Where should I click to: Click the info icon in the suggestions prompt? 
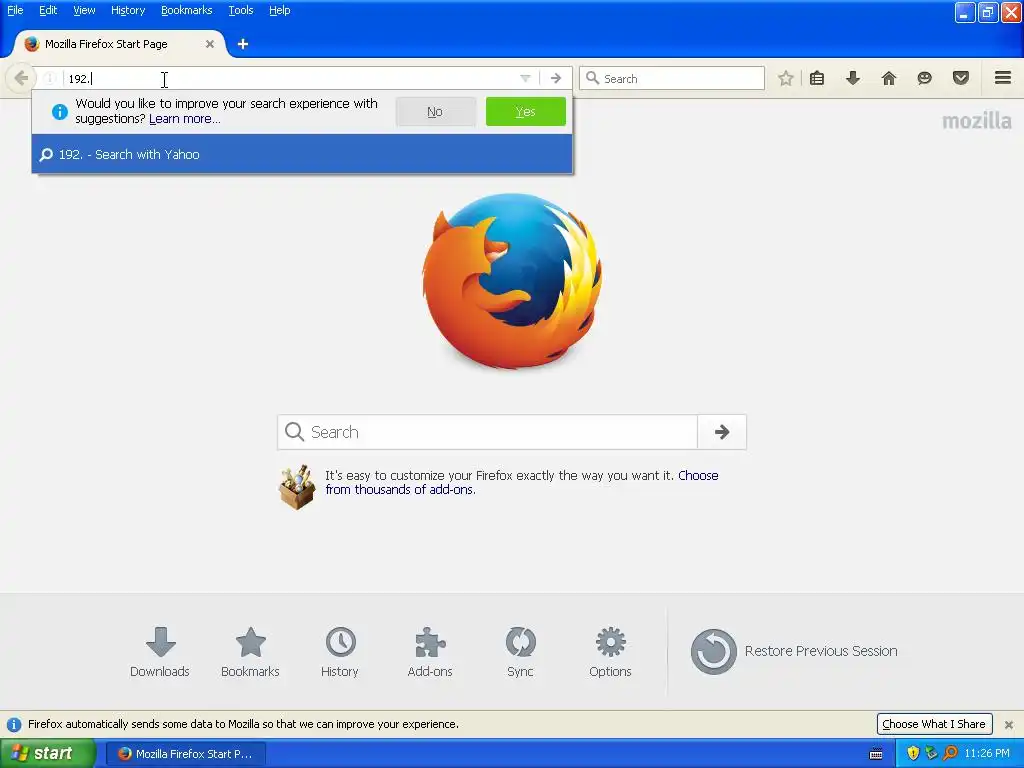(59, 112)
